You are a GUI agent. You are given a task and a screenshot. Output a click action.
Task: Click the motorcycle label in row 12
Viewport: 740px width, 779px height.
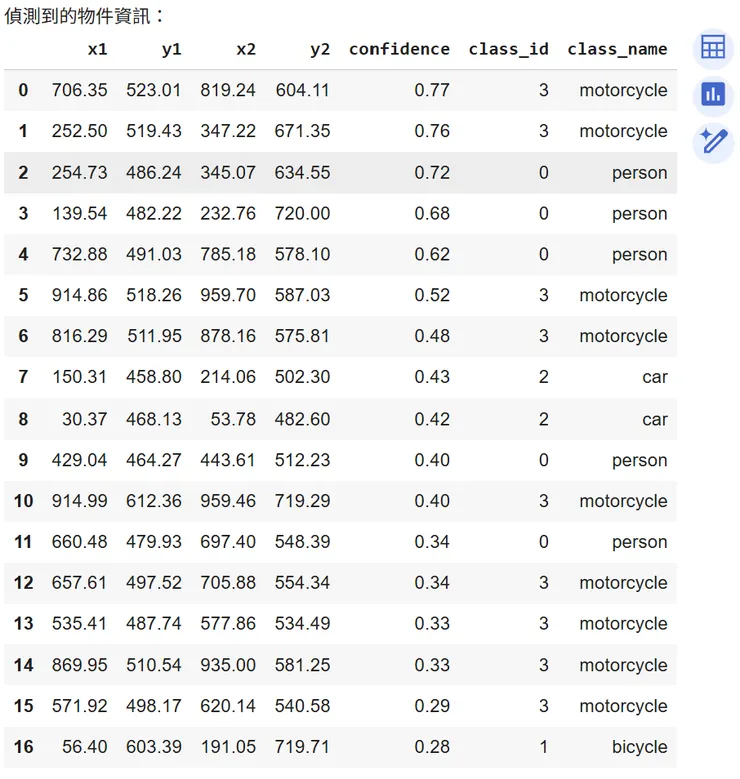pyautogui.click(x=623, y=583)
